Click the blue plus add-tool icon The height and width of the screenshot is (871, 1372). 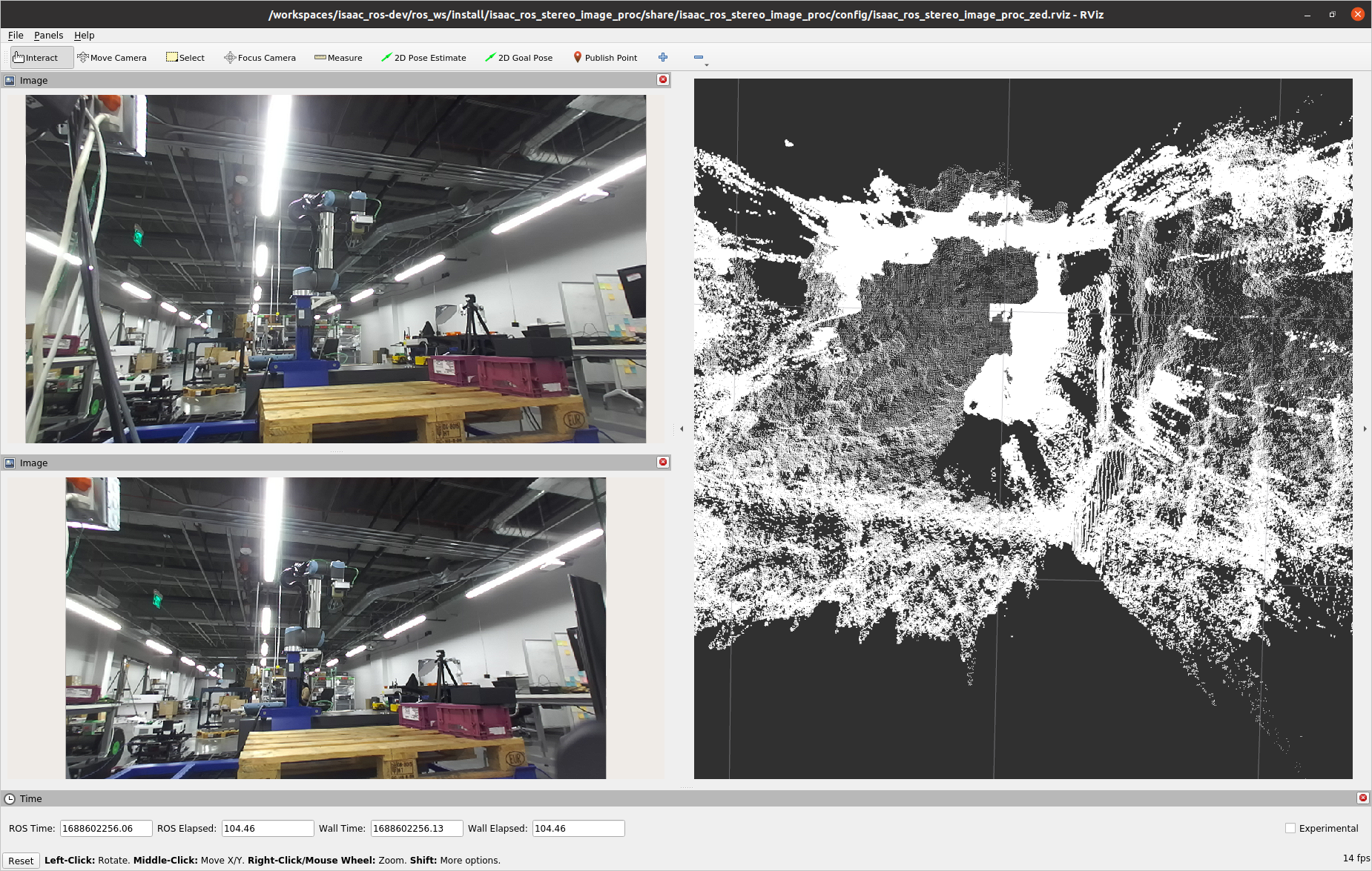[663, 58]
